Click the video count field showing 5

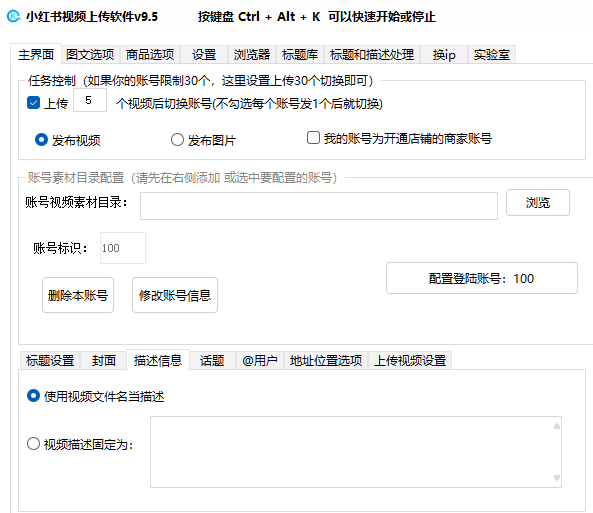(x=90, y=100)
